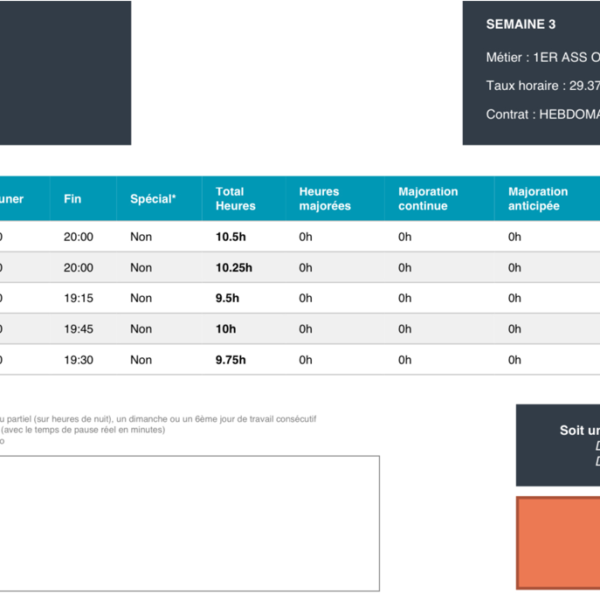Select Heures majorées 0h in the 9.5h row

pos(305,298)
